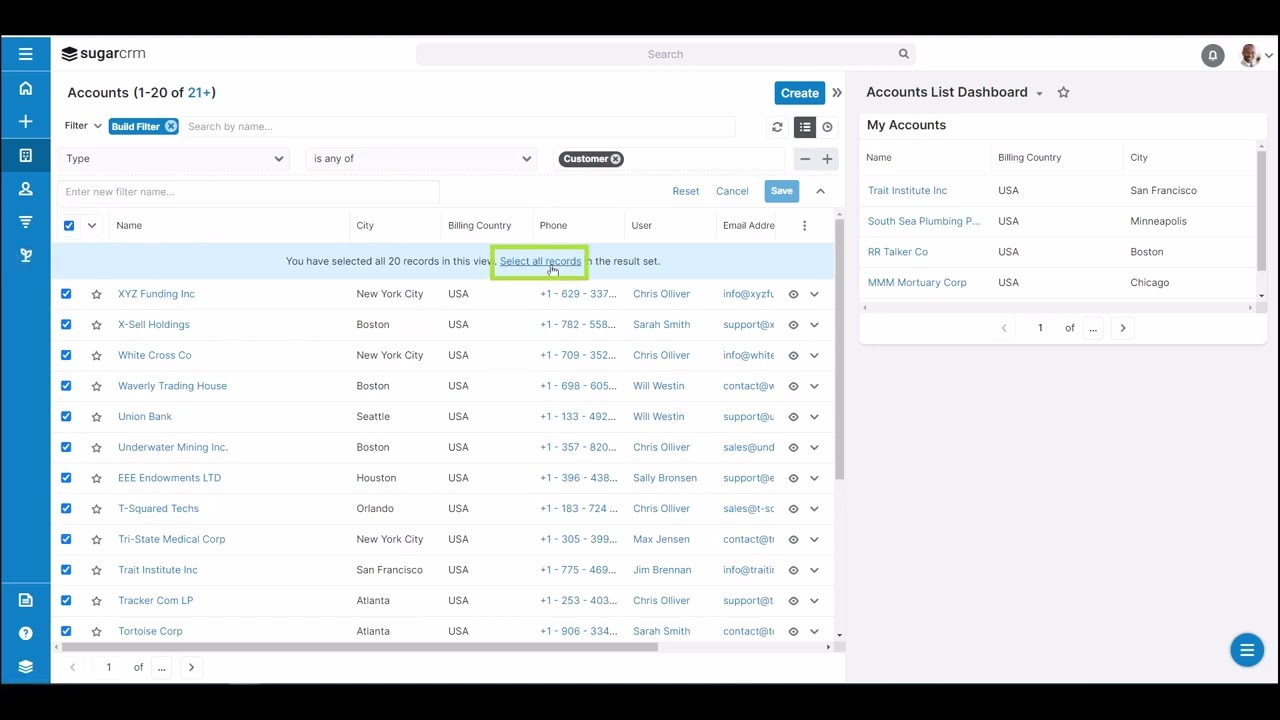The height and width of the screenshot is (720, 1280).
Task: Remove filter row with minus button
Action: pos(805,159)
